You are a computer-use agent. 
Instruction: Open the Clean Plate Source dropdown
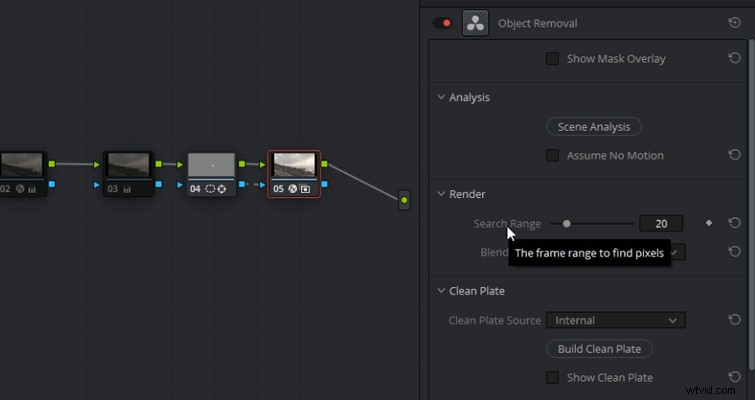(616, 320)
